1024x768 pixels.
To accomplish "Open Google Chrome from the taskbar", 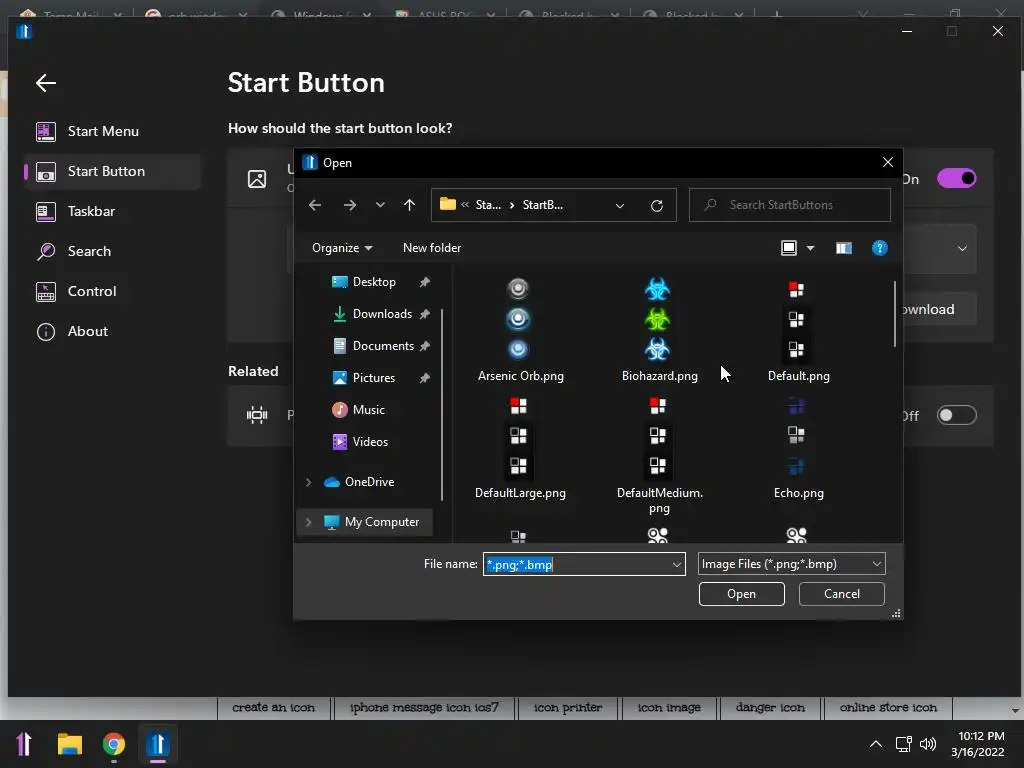I will click(114, 744).
